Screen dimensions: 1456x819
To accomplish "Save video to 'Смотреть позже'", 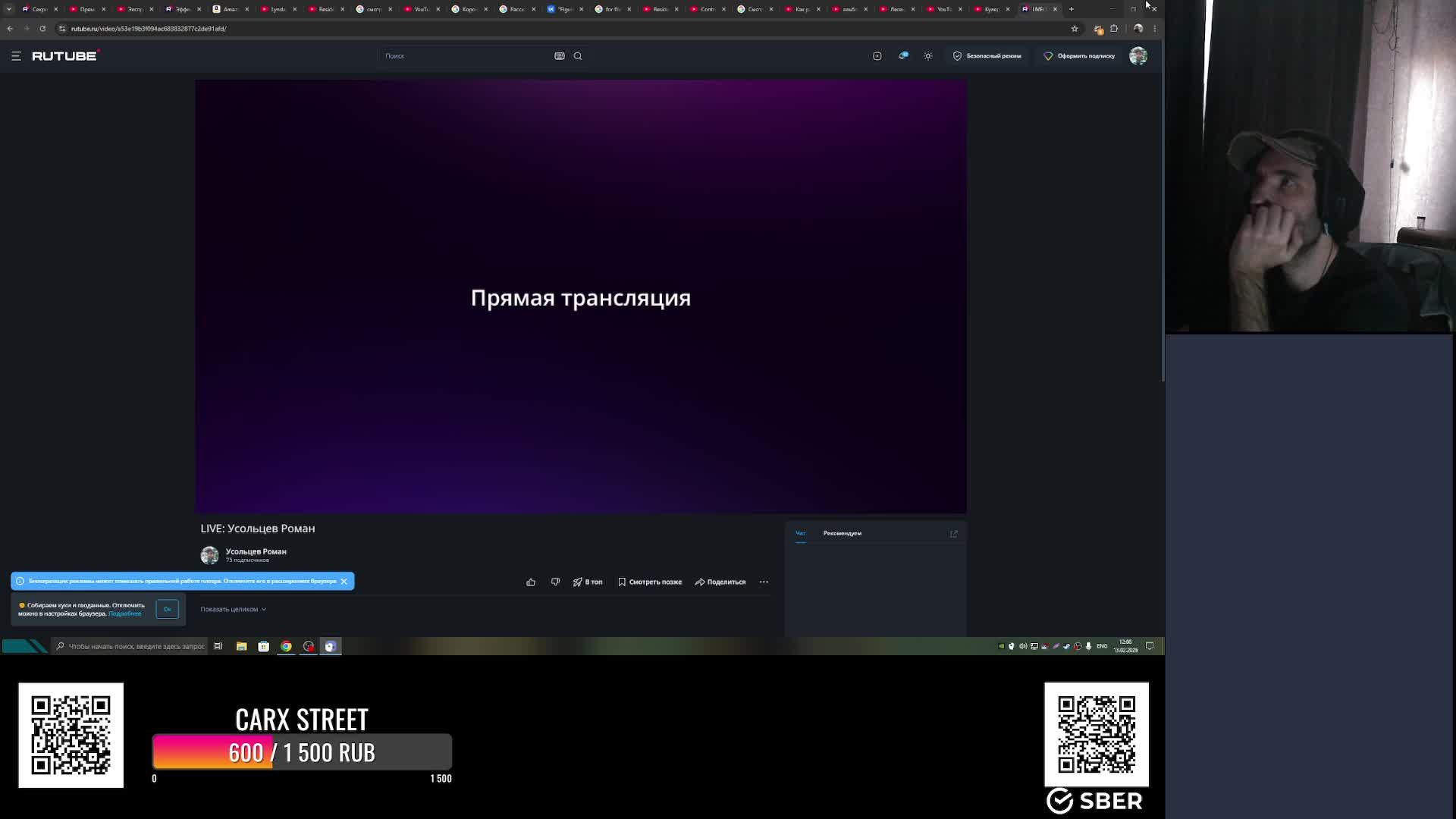I will 650,582.
